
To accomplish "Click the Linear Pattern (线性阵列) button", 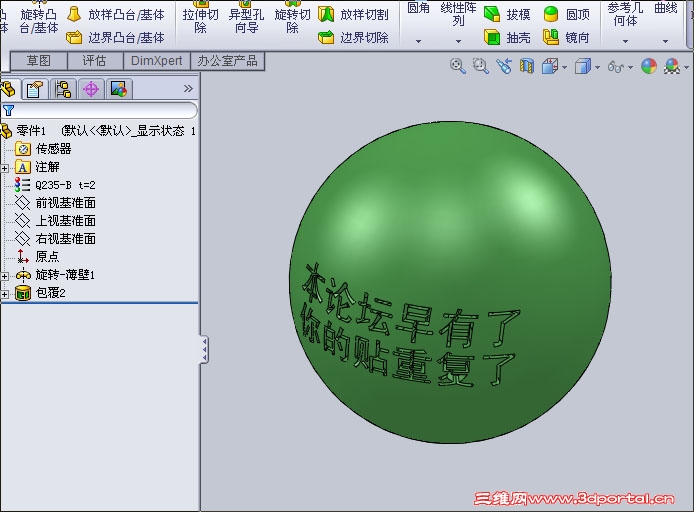I will pyautogui.click(x=459, y=14).
